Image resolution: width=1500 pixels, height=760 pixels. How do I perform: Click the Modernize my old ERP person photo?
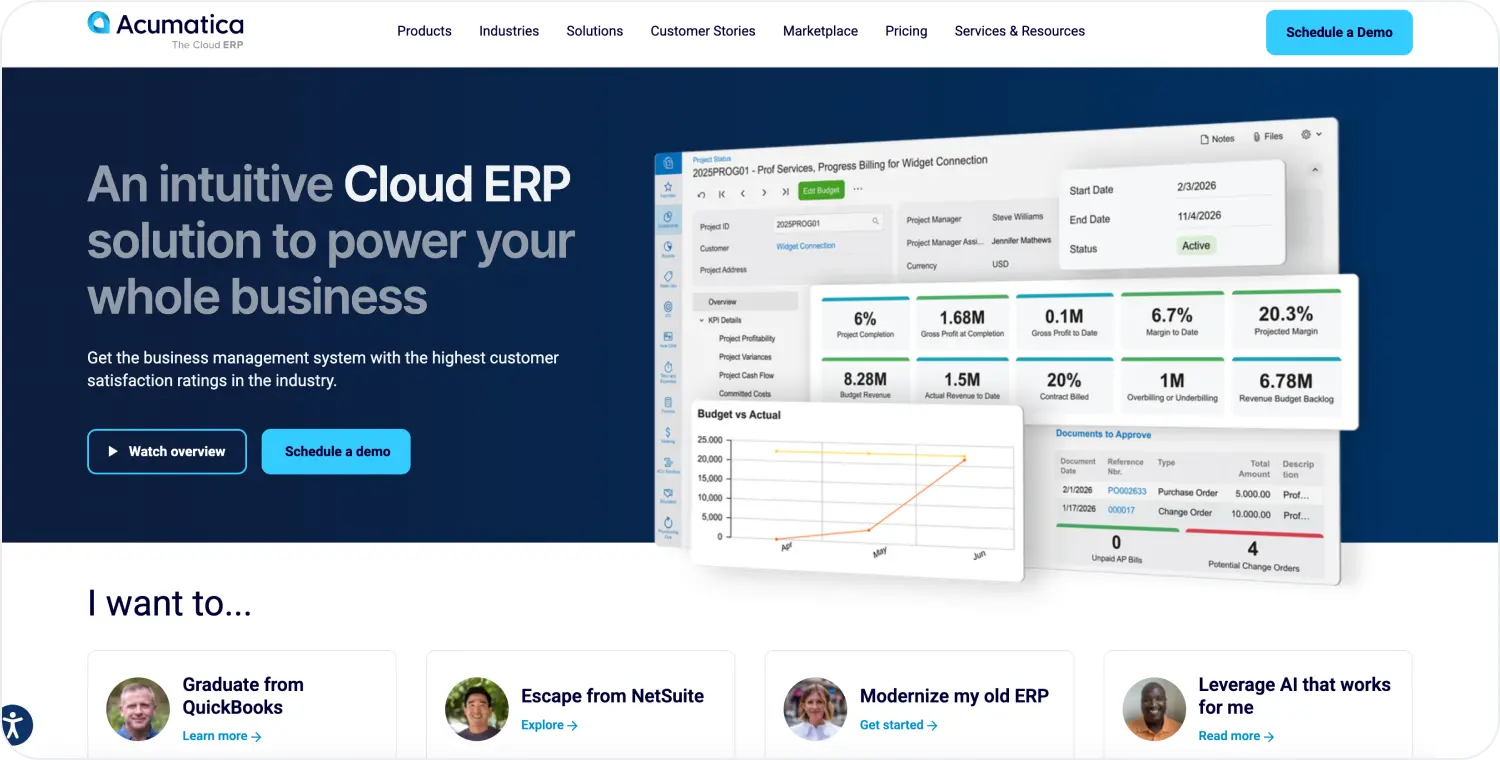816,709
